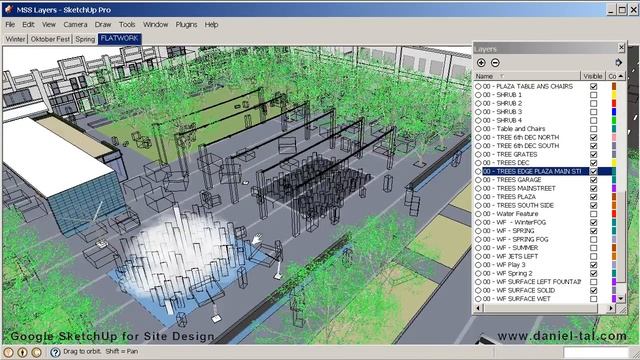Change the yellow color swatch of SHRUB 1
The width and height of the screenshot is (640, 360).
click(x=614, y=95)
